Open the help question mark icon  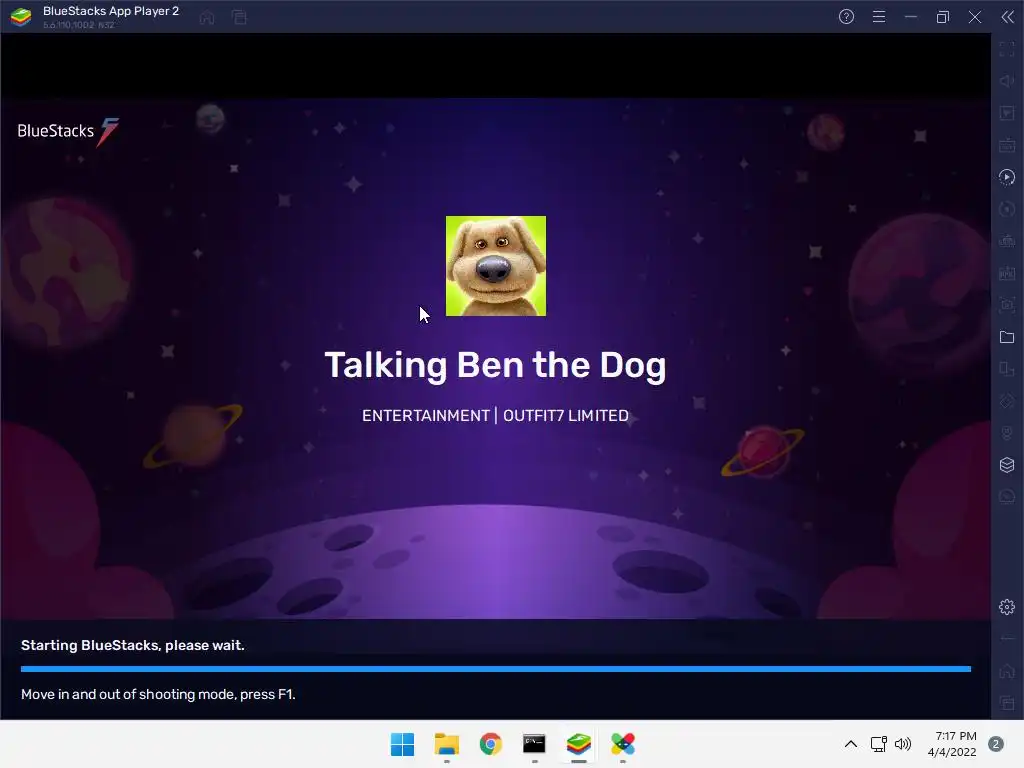click(846, 17)
